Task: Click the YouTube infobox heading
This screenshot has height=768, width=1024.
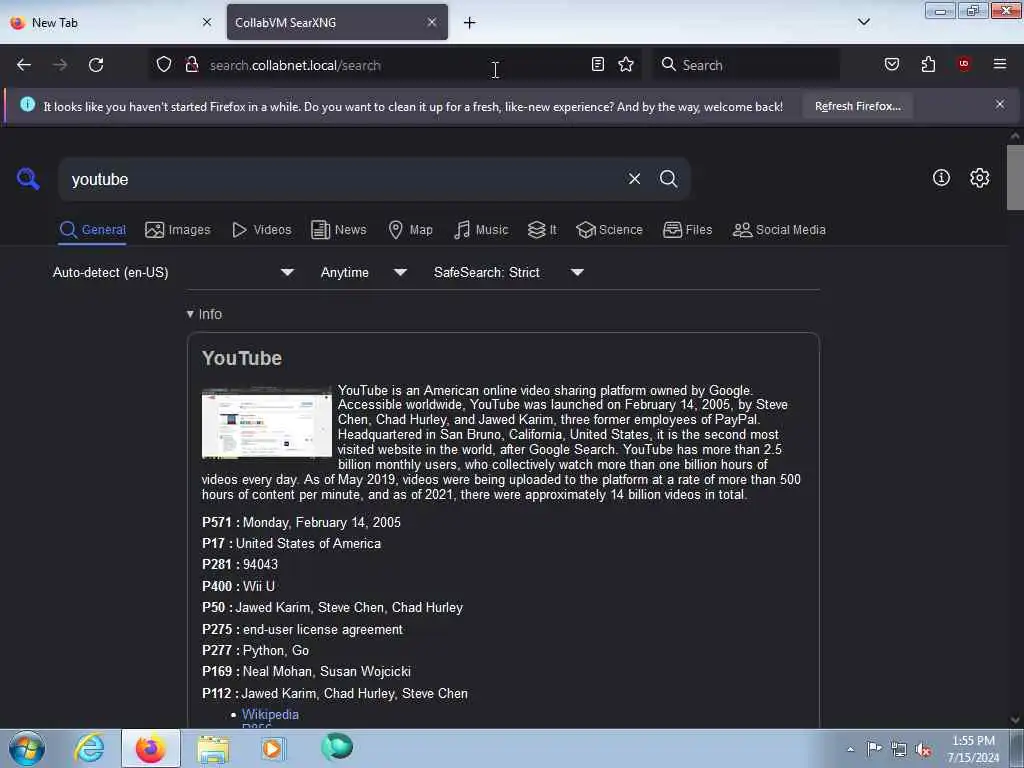Action: [x=242, y=358]
